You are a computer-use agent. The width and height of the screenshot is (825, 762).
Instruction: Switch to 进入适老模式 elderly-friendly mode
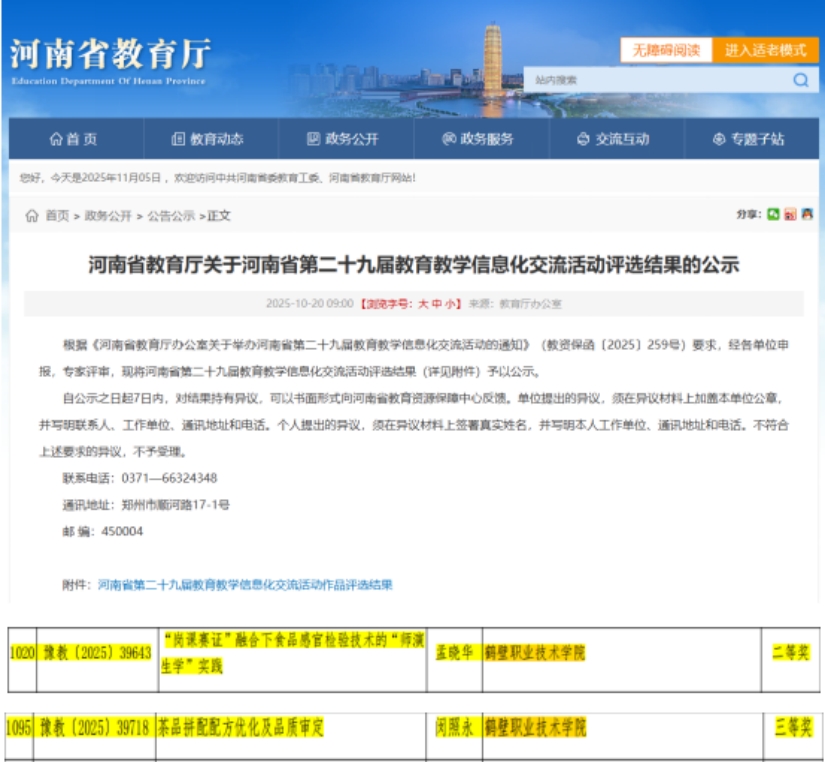coord(765,50)
